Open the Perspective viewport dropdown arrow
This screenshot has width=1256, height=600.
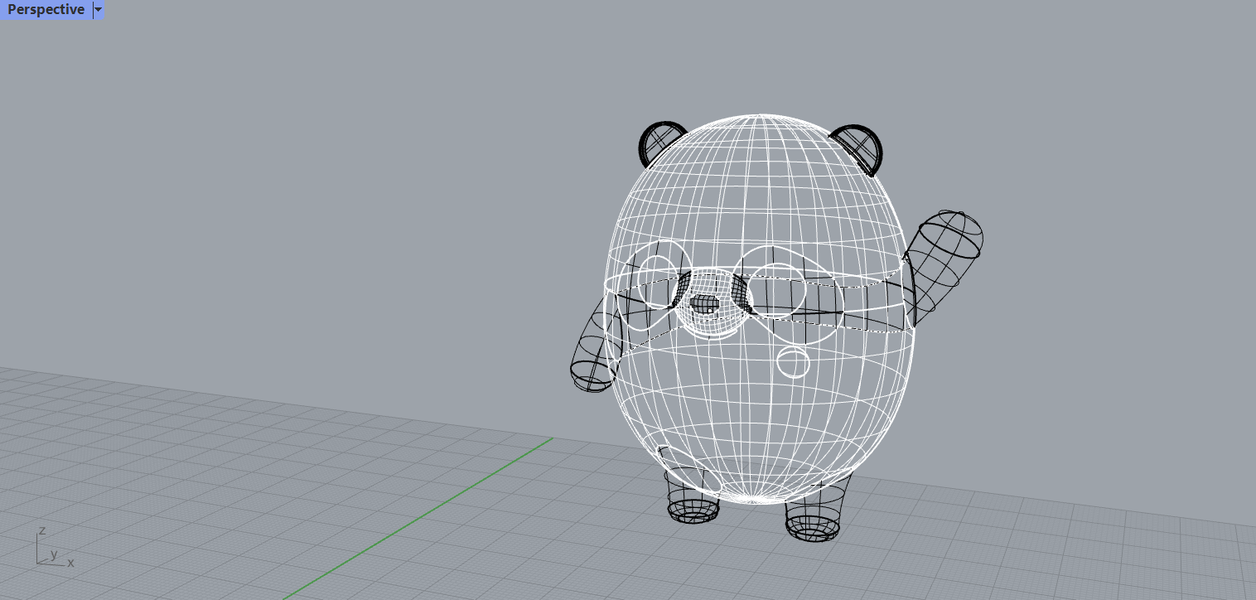click(97, 10)
